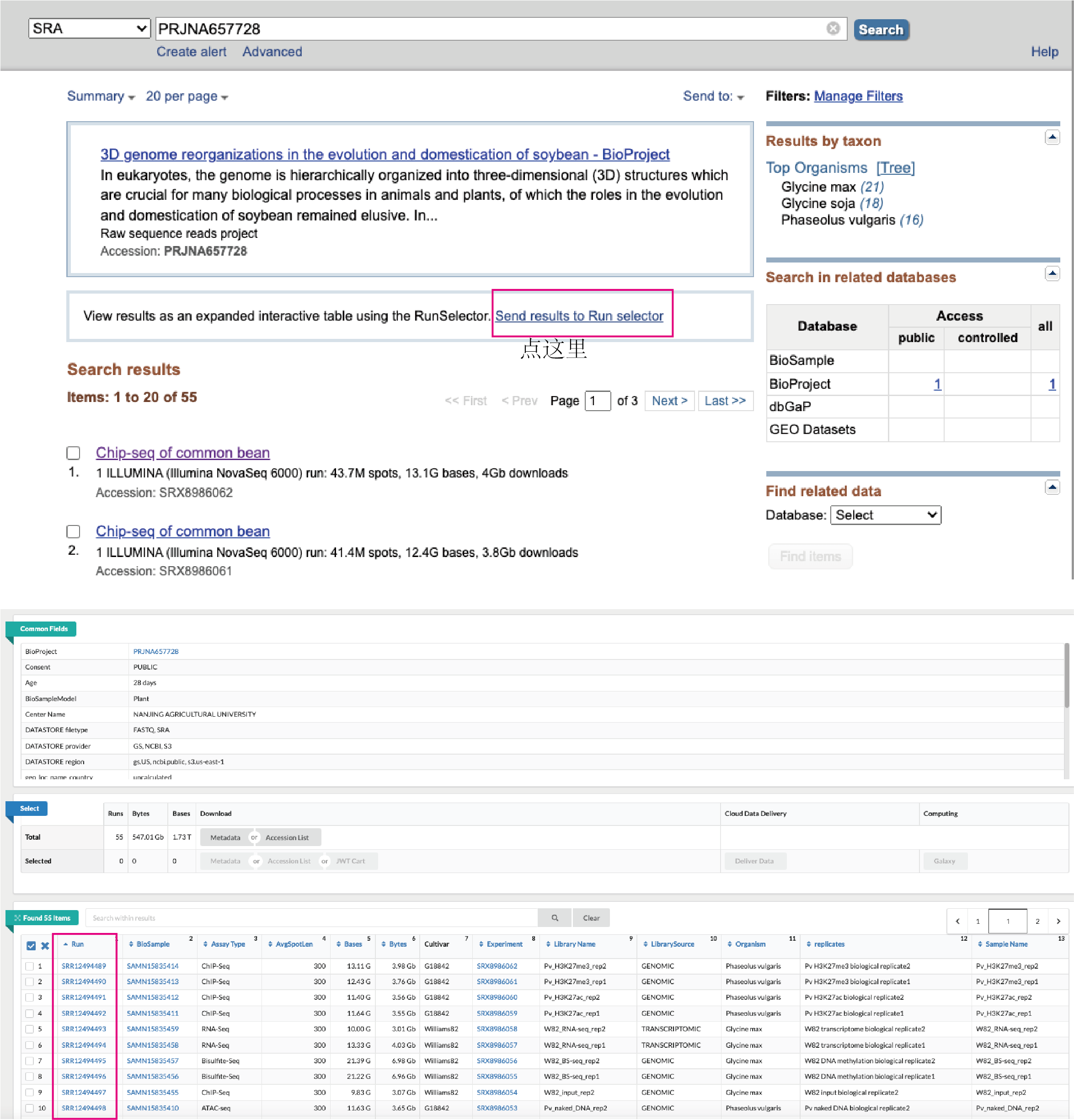Click the Common Fields panel scrollbar
Viewport: 1074px width, 1120px height.
click(1067, 675)
